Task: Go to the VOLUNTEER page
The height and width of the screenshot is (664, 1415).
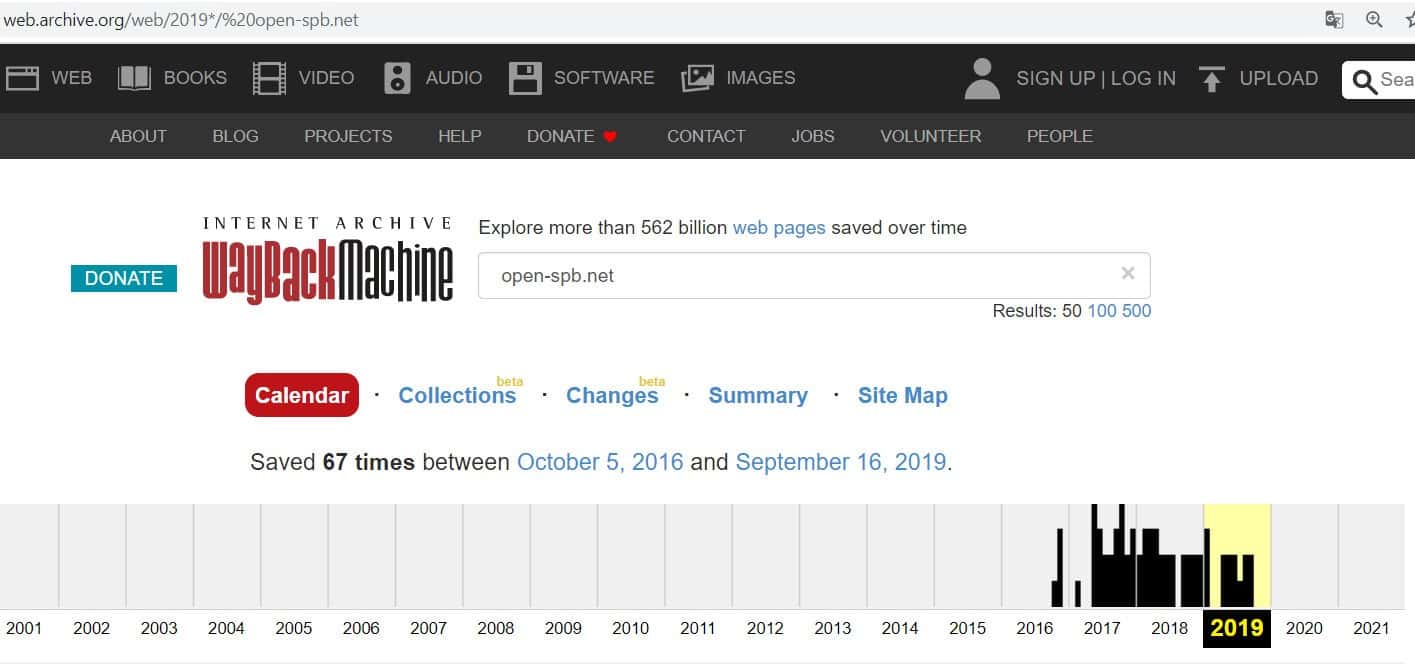Action: tap(931, 136)
